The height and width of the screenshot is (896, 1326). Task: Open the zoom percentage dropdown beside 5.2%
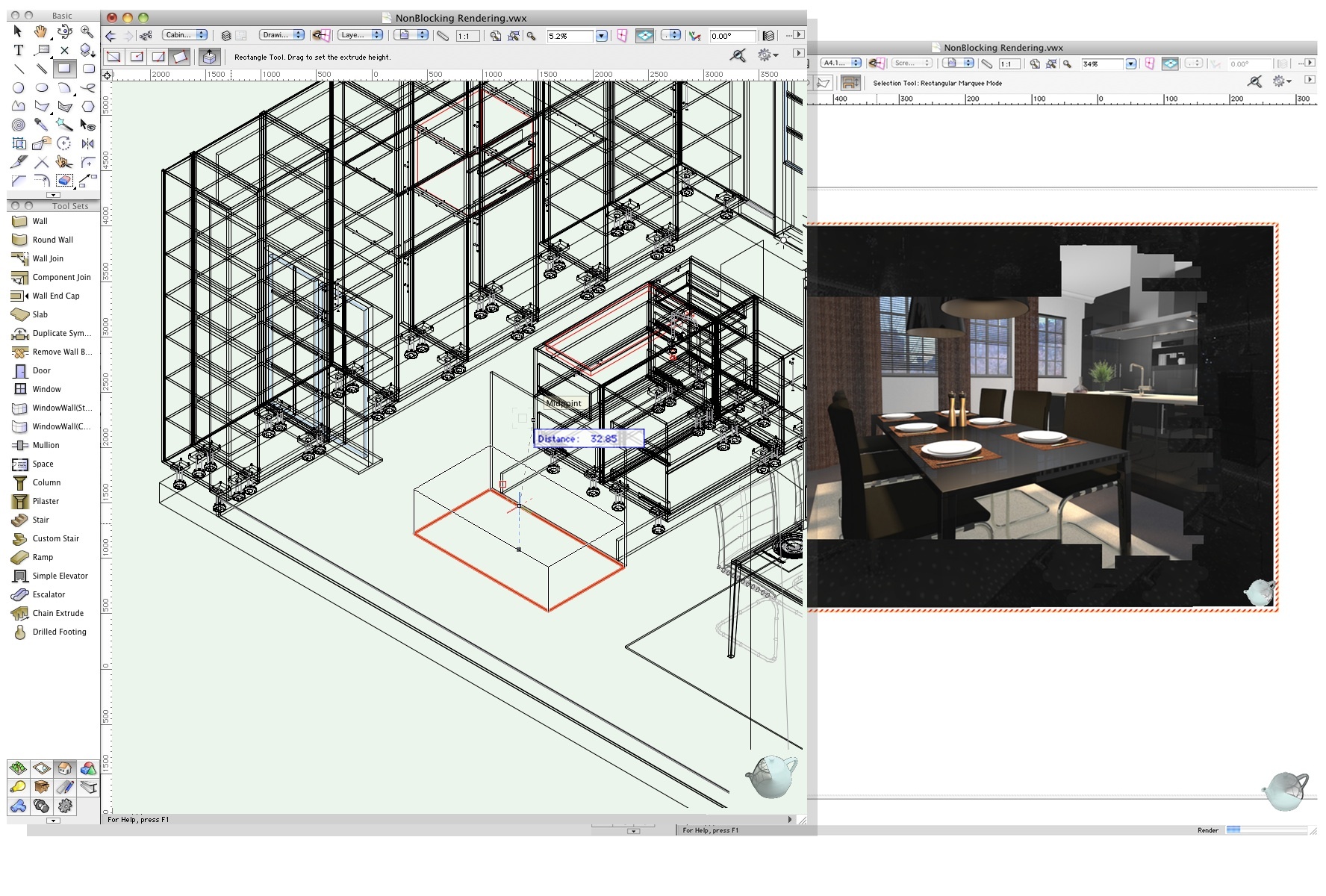600,34
